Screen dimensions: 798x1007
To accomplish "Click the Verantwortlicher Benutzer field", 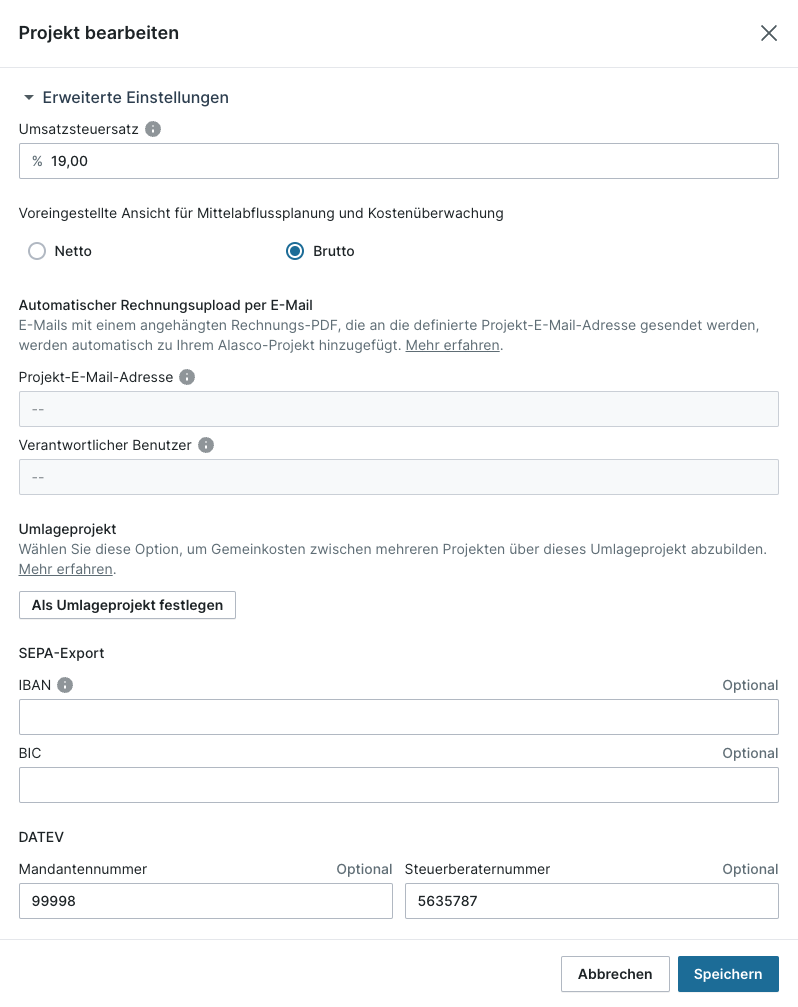I will click(x=399, y=477).
